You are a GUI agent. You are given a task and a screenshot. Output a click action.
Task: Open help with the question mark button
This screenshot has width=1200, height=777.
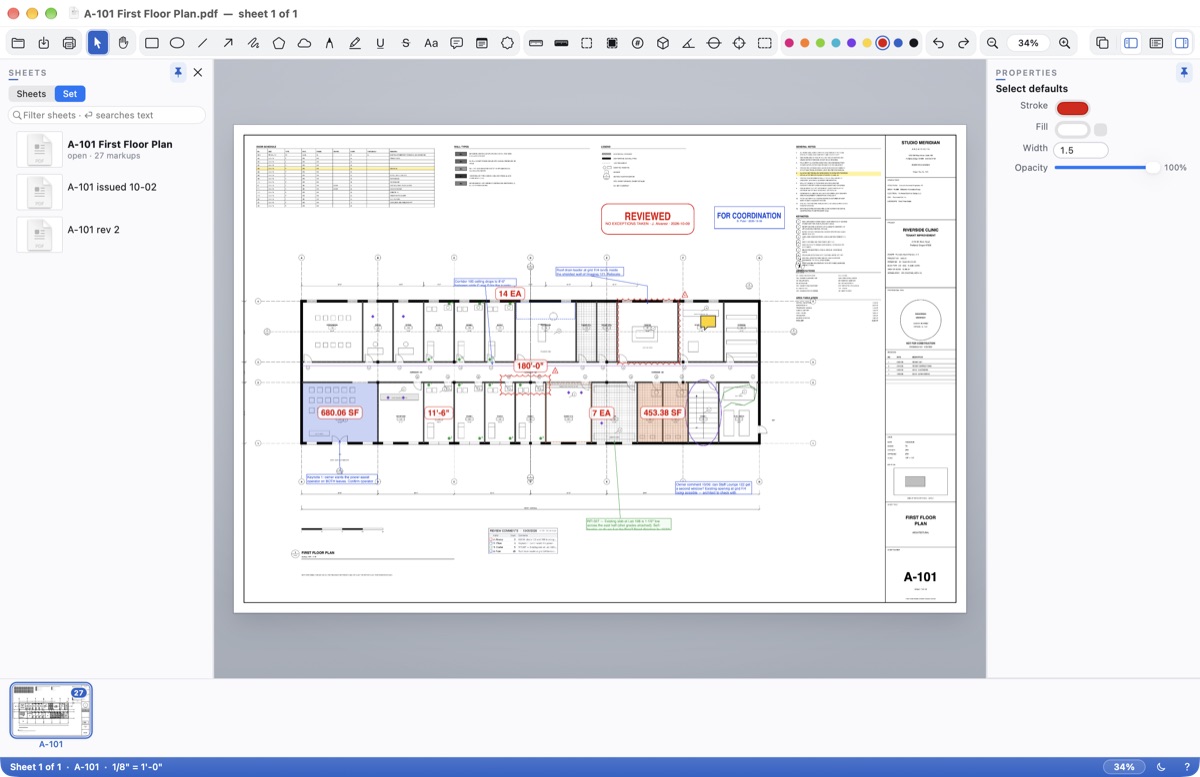coord(1186,767)
